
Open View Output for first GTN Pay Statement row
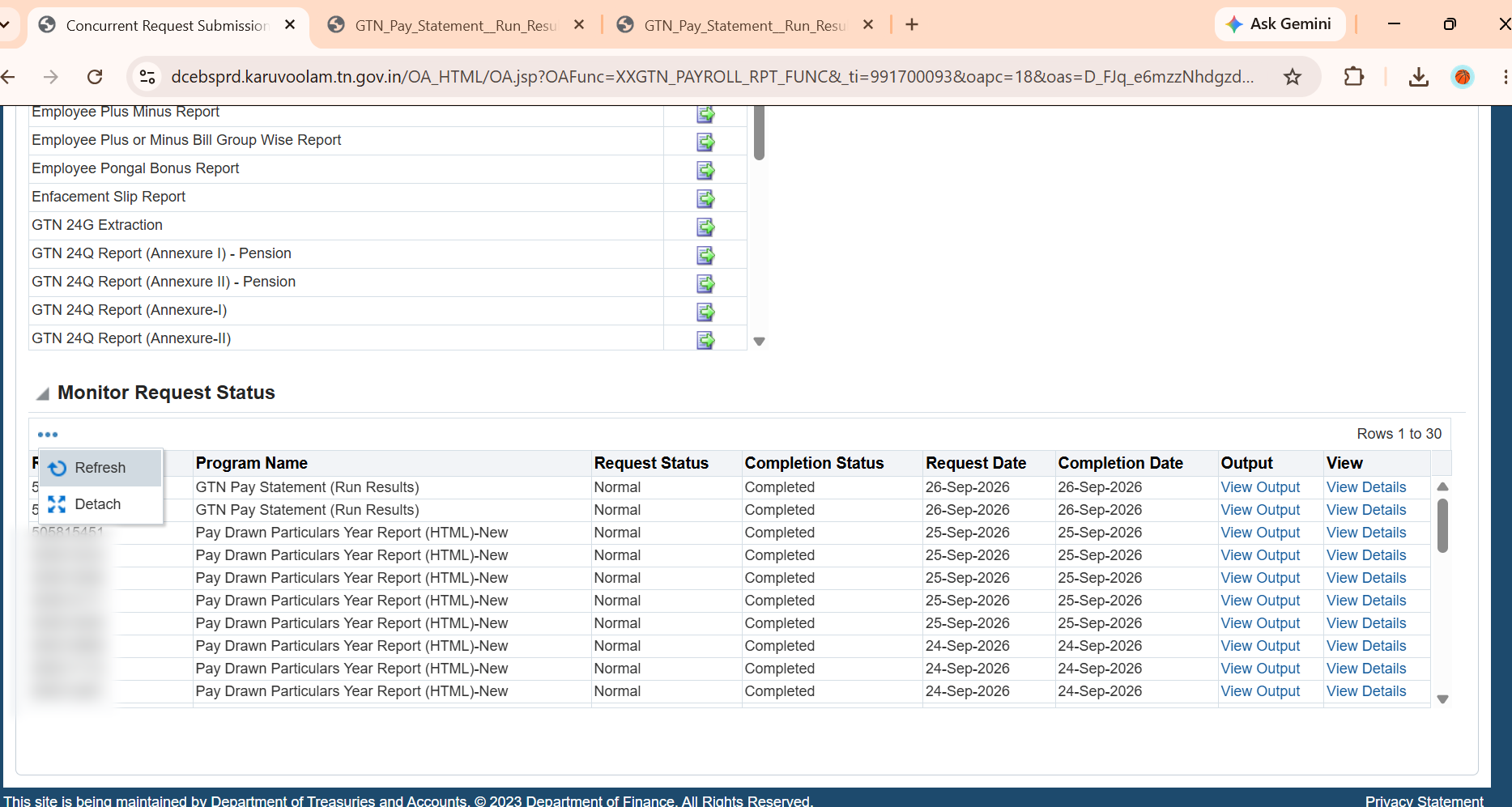pyautogui.click(x=1260, y=487)
